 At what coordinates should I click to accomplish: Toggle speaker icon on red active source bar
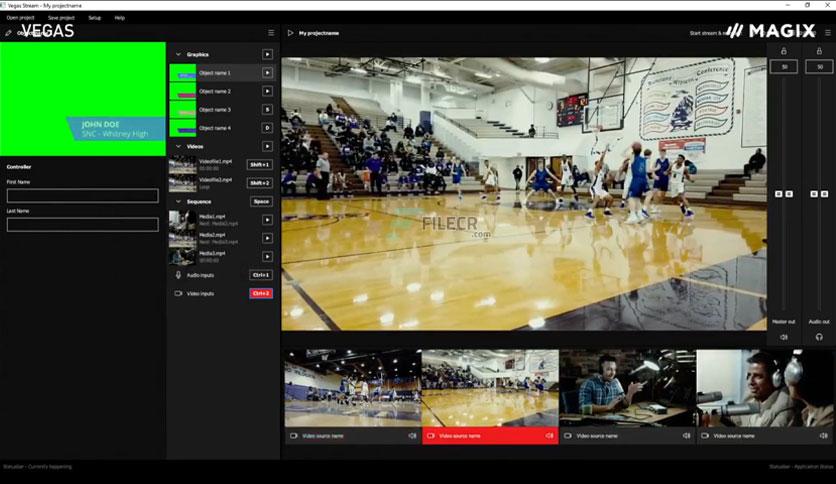coord(549,436)
